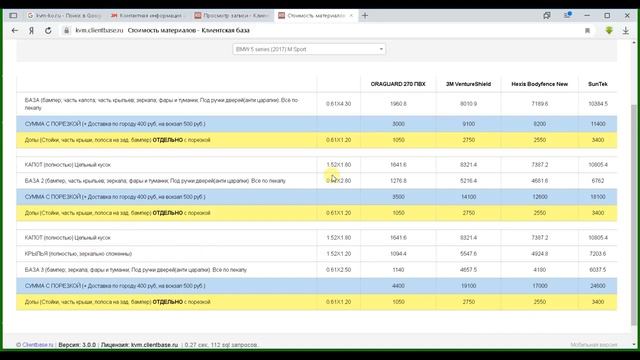Select the ORAGUARD value 1094.4
This screenshot has height=360, width=640.
pos(398,254)
